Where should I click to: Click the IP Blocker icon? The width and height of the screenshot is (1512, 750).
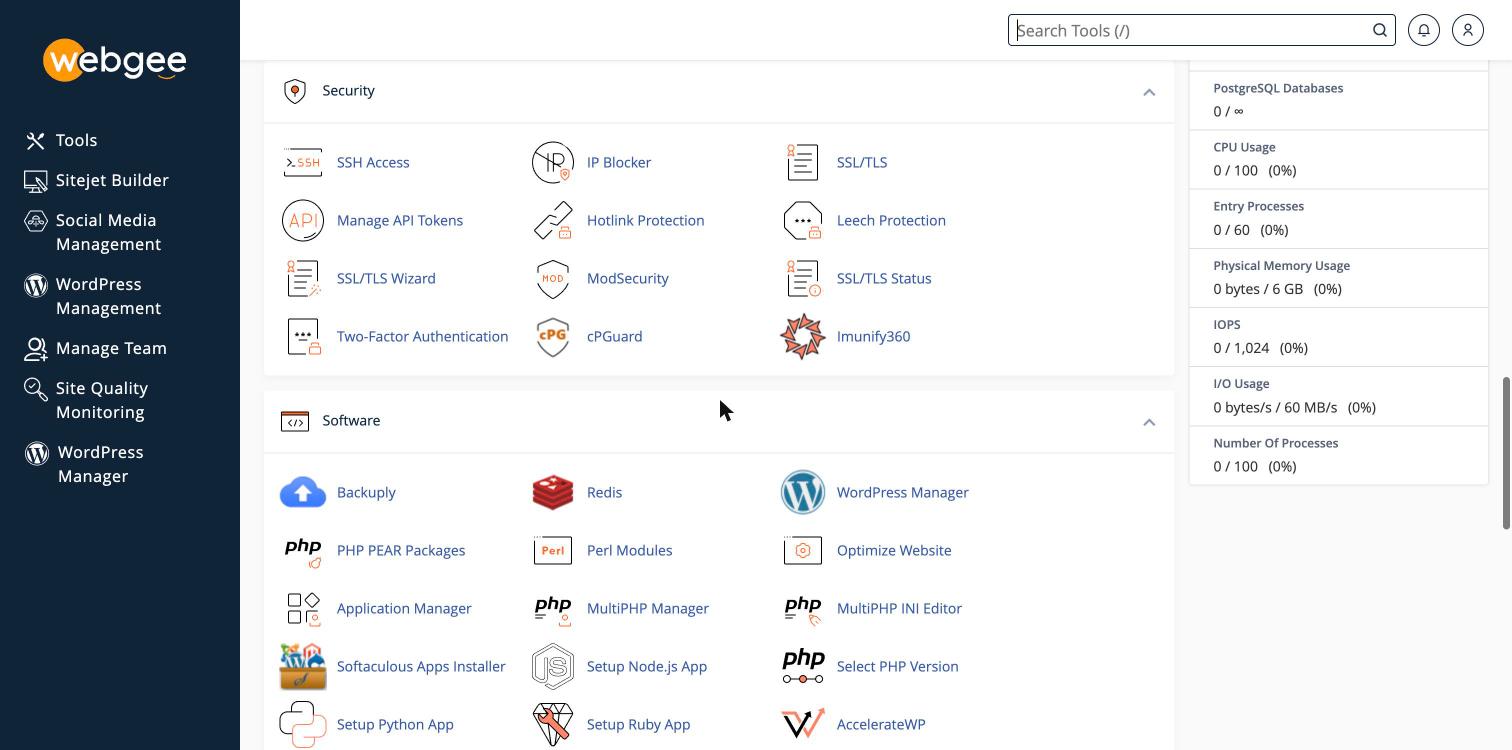(x=553, y=162)
